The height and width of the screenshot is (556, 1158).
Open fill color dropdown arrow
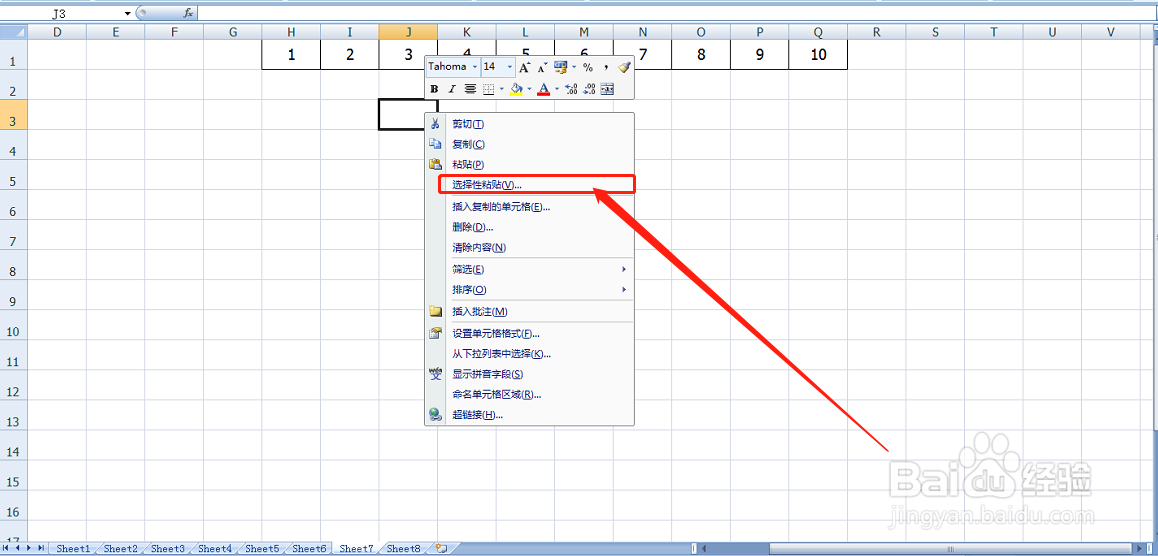529,89
